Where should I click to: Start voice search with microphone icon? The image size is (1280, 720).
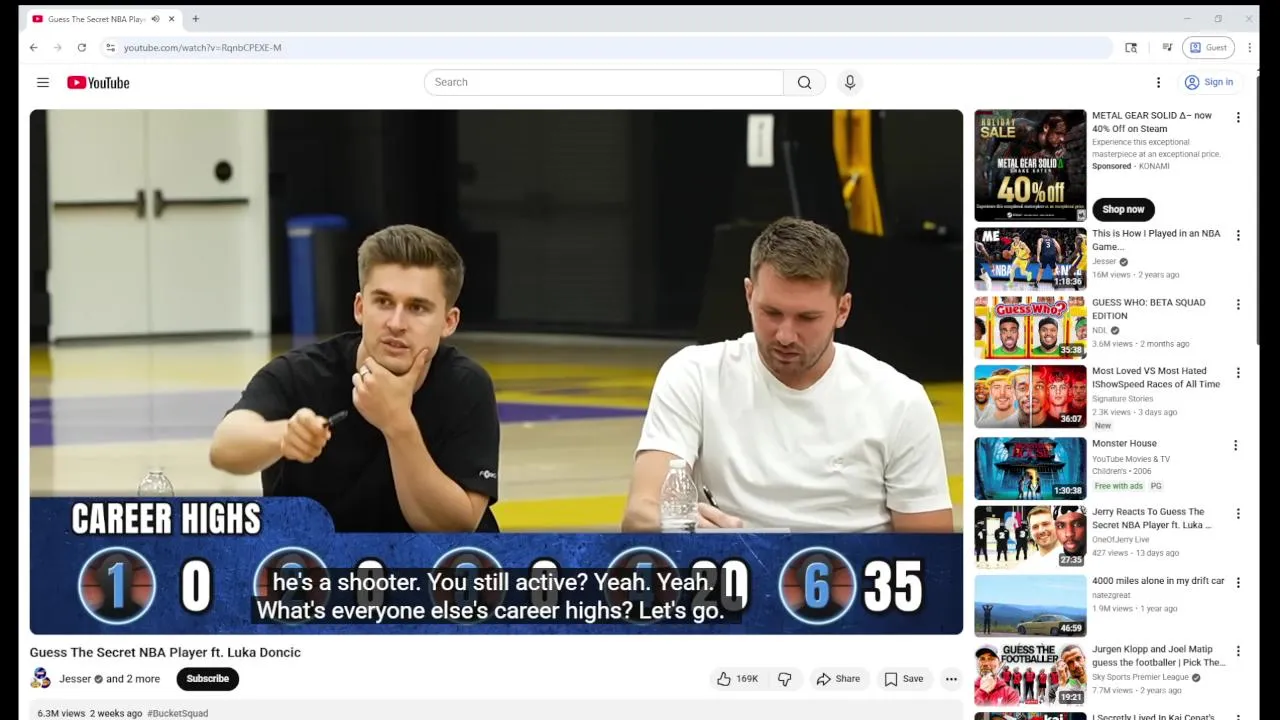coord(850,82)
